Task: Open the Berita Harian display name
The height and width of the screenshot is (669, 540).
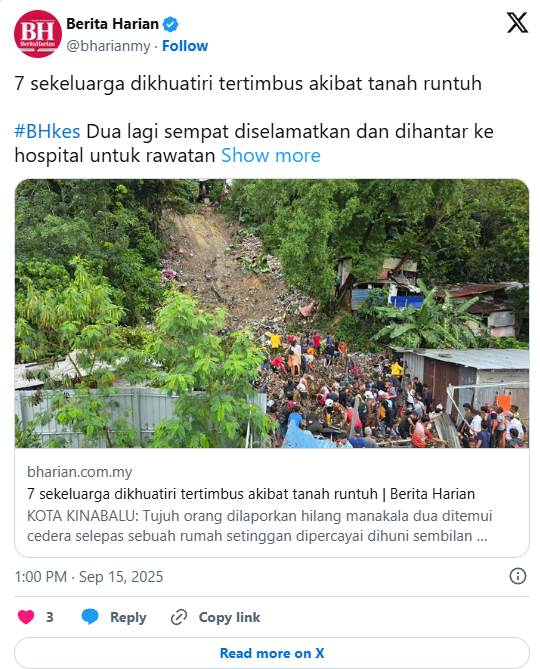Action: [x=113, y=24]
